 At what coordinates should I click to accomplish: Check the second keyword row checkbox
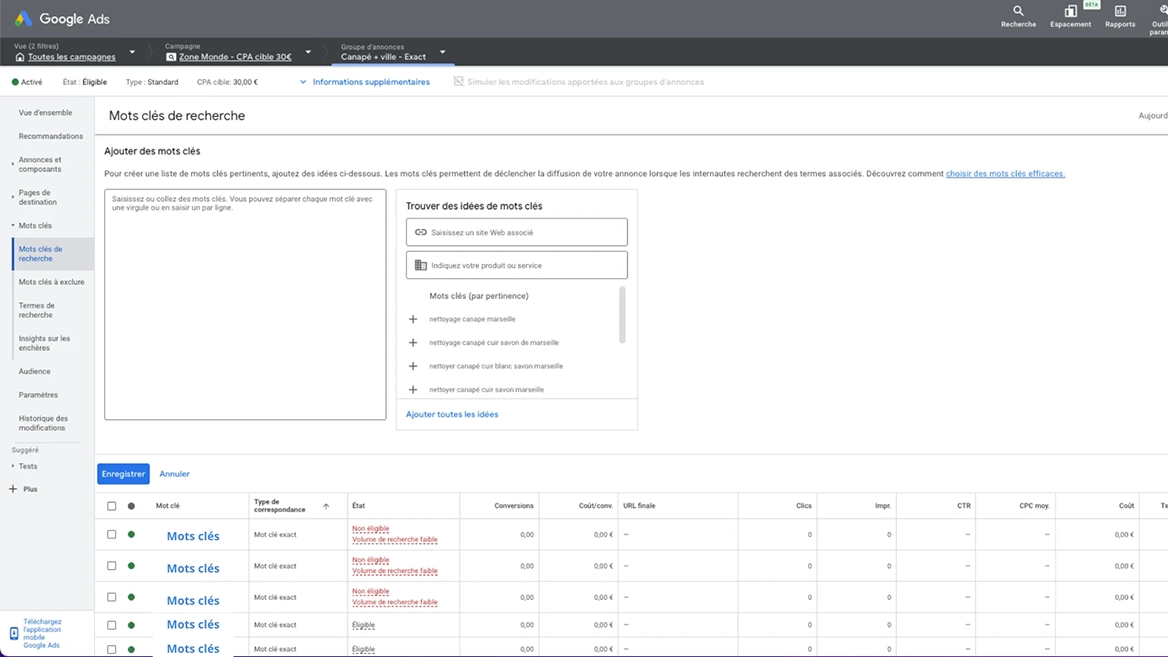point(112,565)
